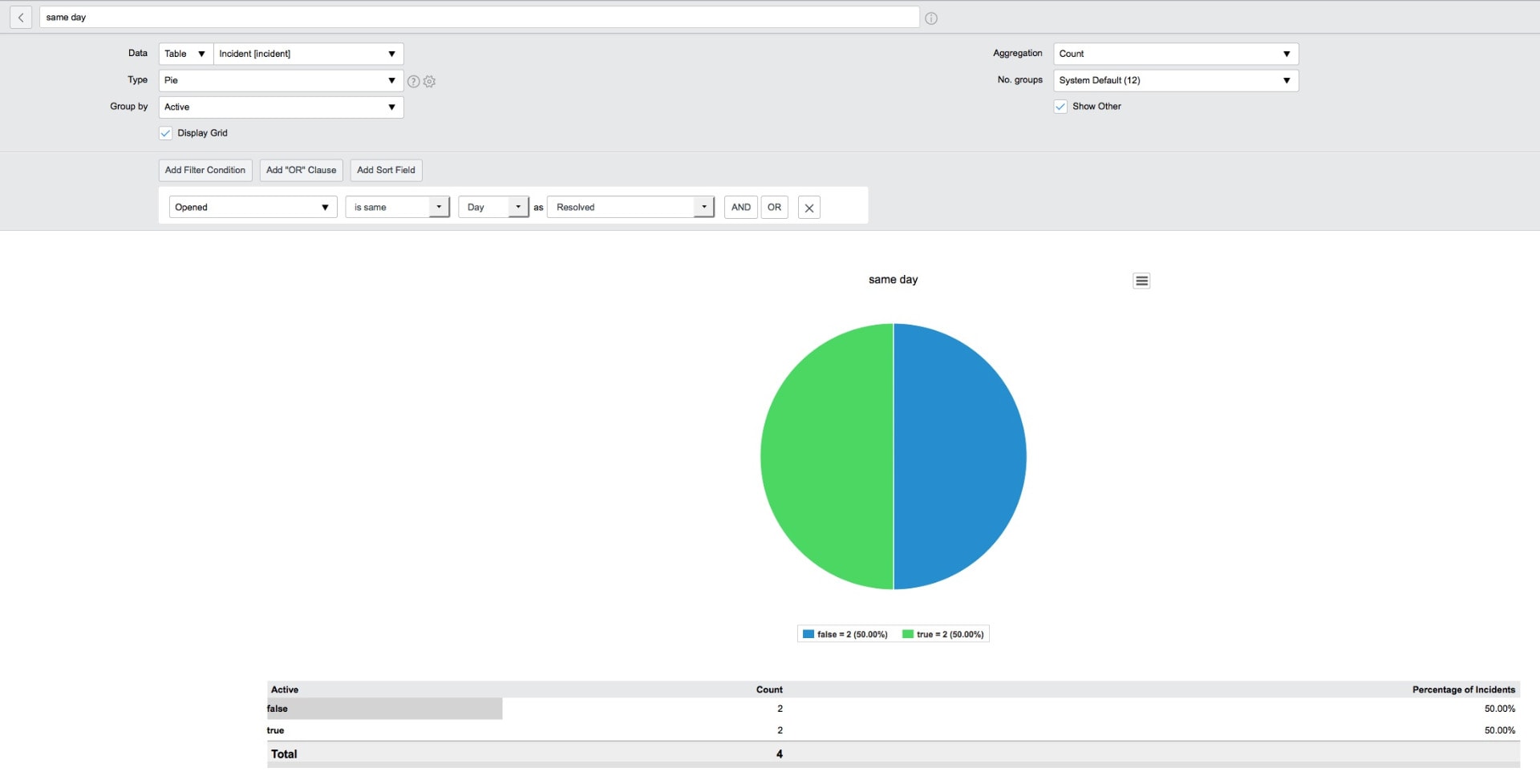1540x784 pixels.
Task: Click the blue false pie slice
Action: pos(960,456)
